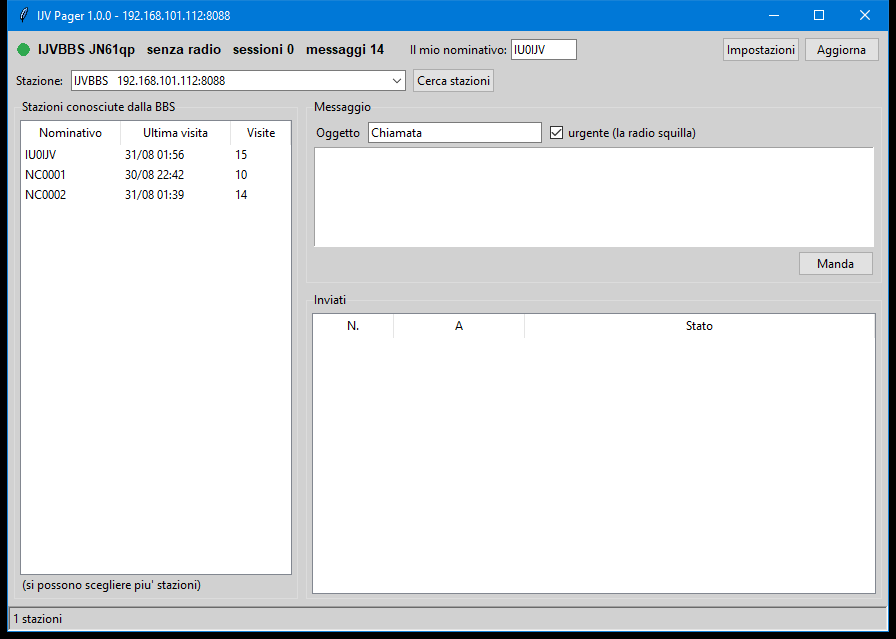Click the green connection status indicator
896x639 pixels.
coord(23,50)
